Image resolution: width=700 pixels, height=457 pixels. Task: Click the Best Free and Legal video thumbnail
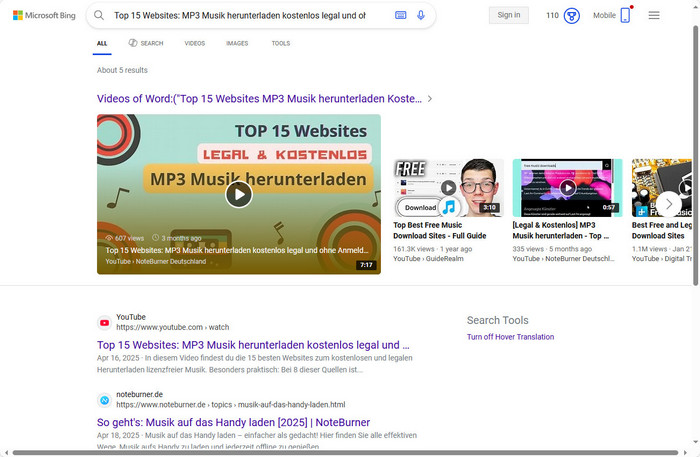pos(662,188)
